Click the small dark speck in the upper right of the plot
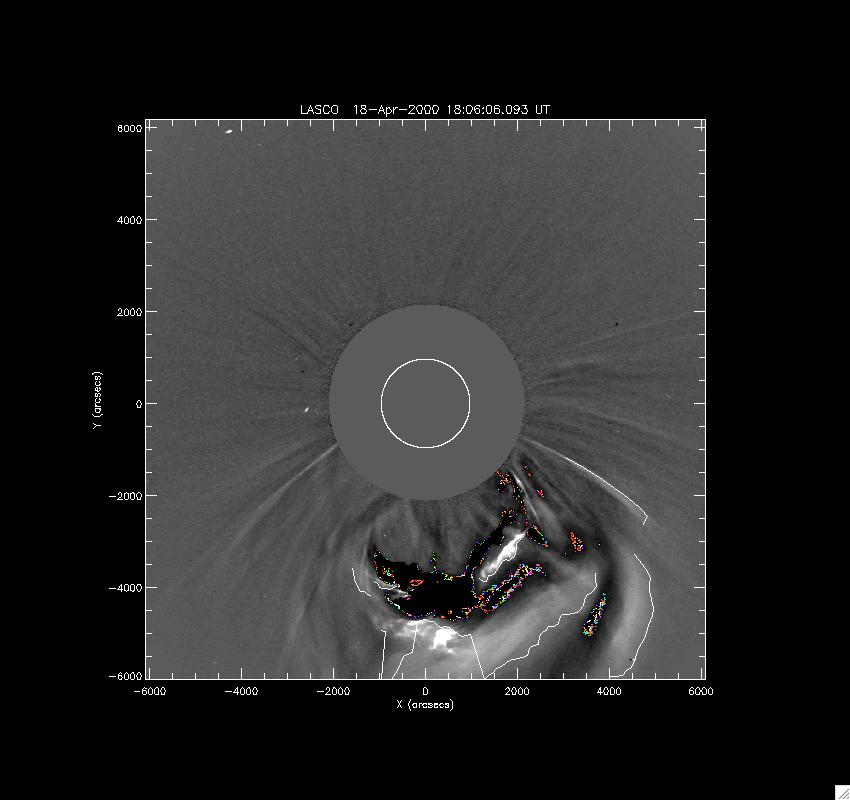Viewport: 850px width, 800px height. pyautogui.click(x=617, y=325)
